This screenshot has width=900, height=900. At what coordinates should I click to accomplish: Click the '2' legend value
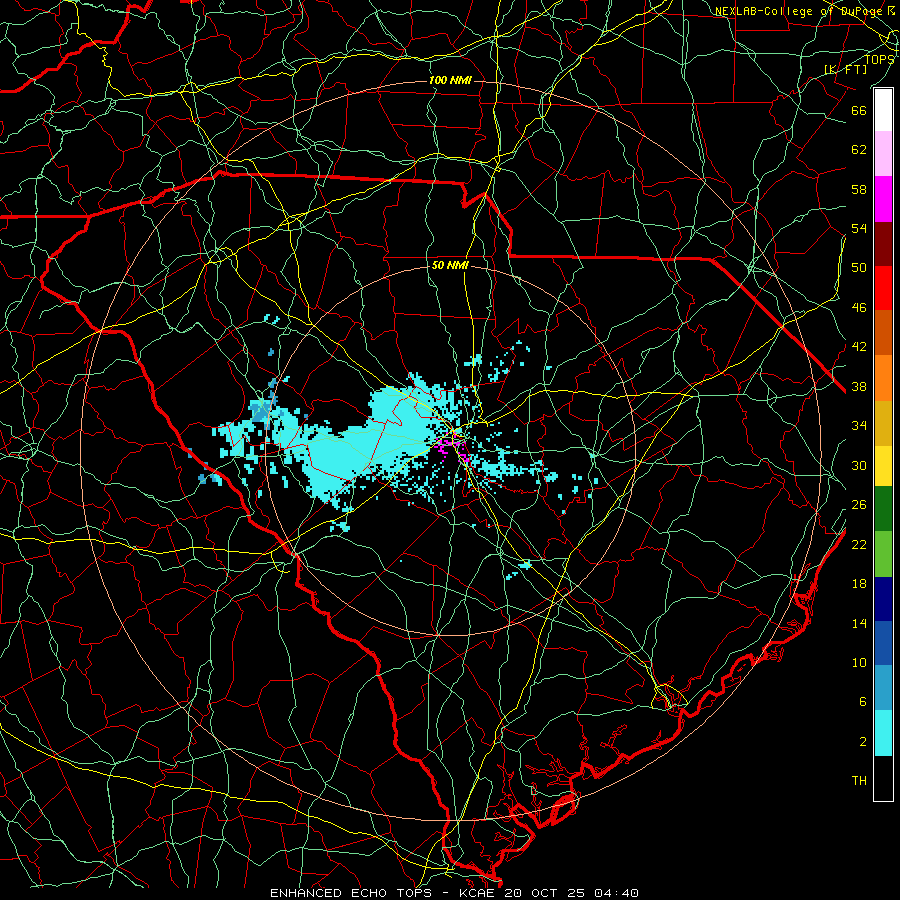pyautogui.click(x=863, y=742)
